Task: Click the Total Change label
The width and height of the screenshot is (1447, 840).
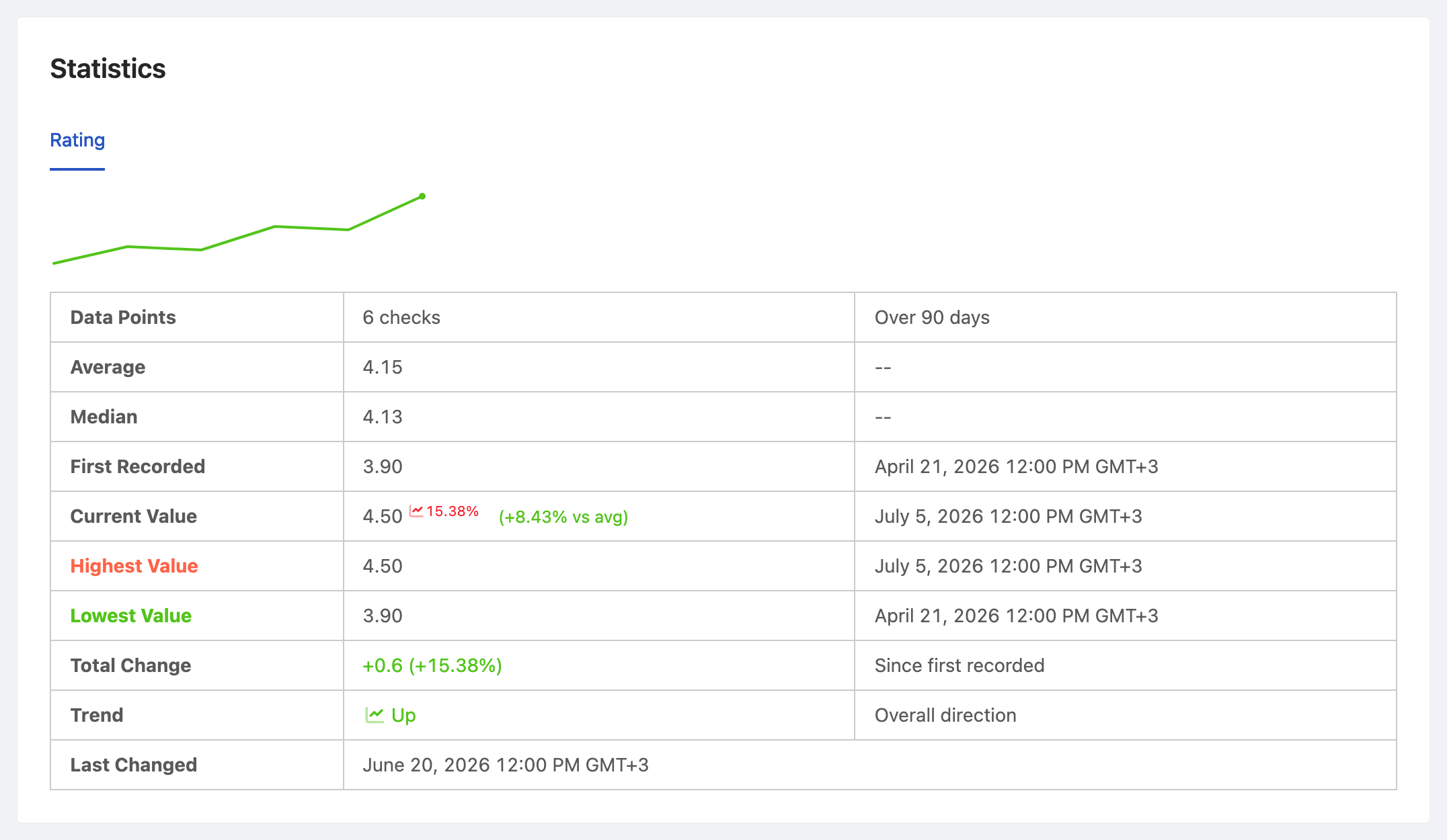Action: 131,665
